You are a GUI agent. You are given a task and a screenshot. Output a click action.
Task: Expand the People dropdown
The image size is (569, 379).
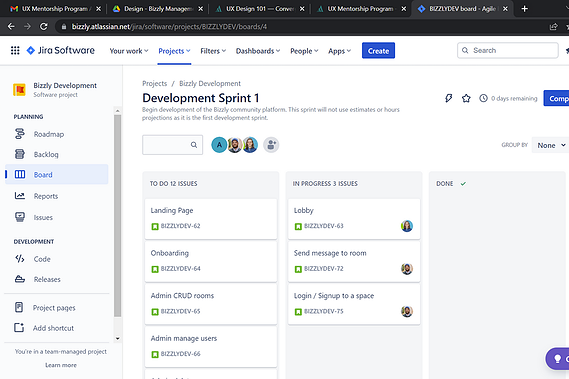tap(304, 51)
